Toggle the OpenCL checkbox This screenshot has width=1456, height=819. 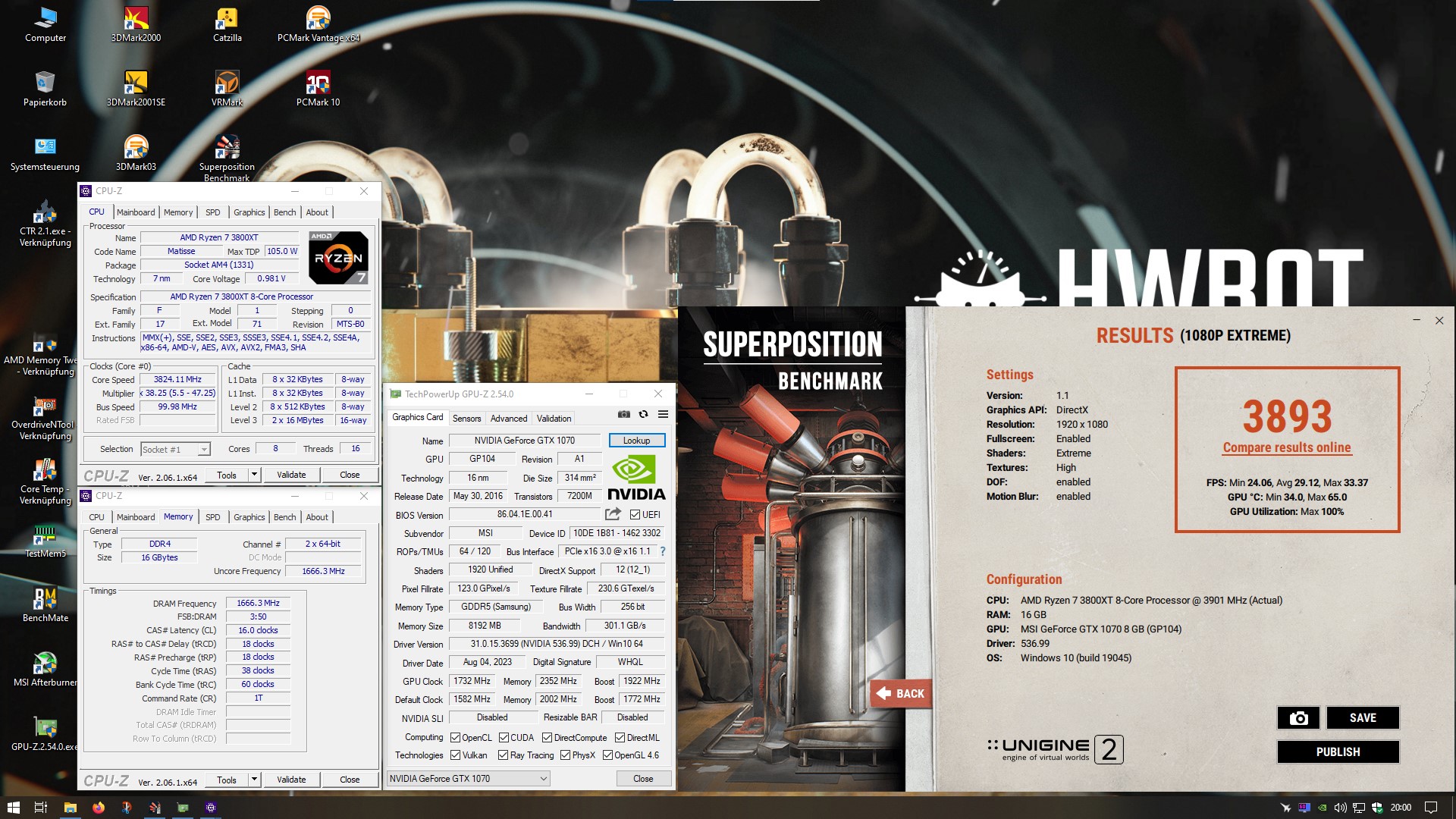pos(455,737)
